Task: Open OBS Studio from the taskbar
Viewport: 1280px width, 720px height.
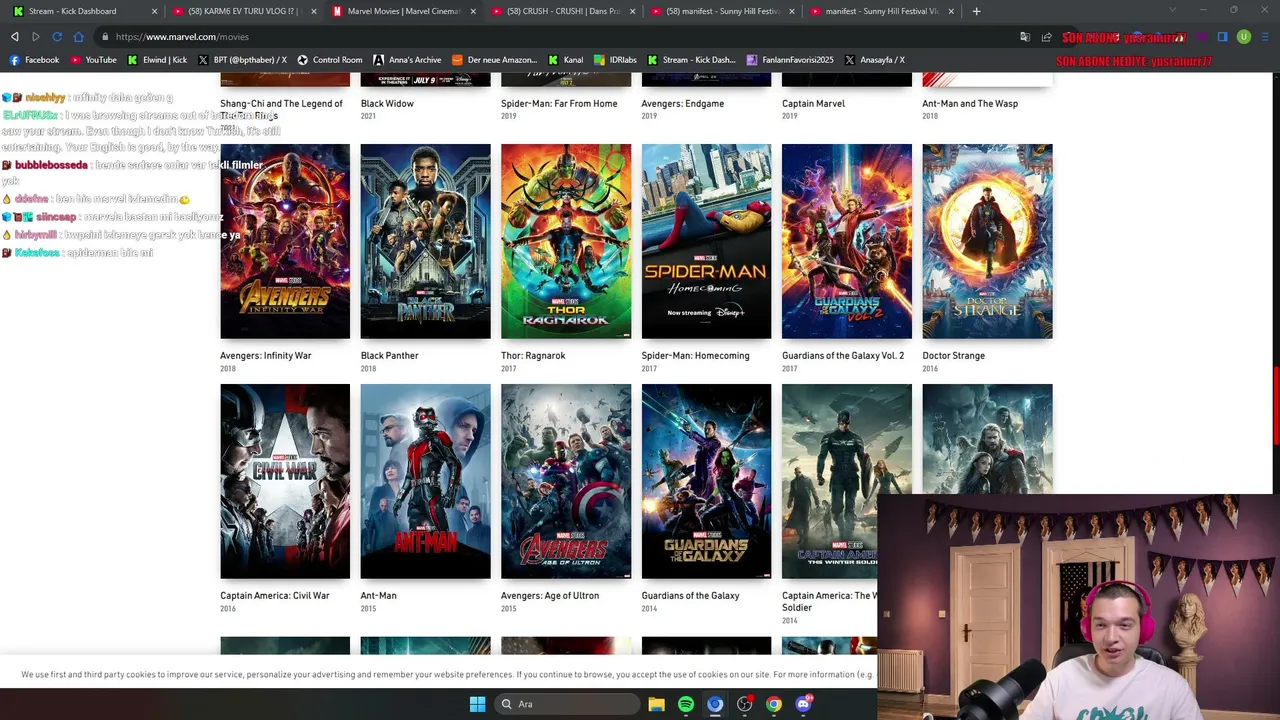Action: pyautogui.click(x=744, y=704)
